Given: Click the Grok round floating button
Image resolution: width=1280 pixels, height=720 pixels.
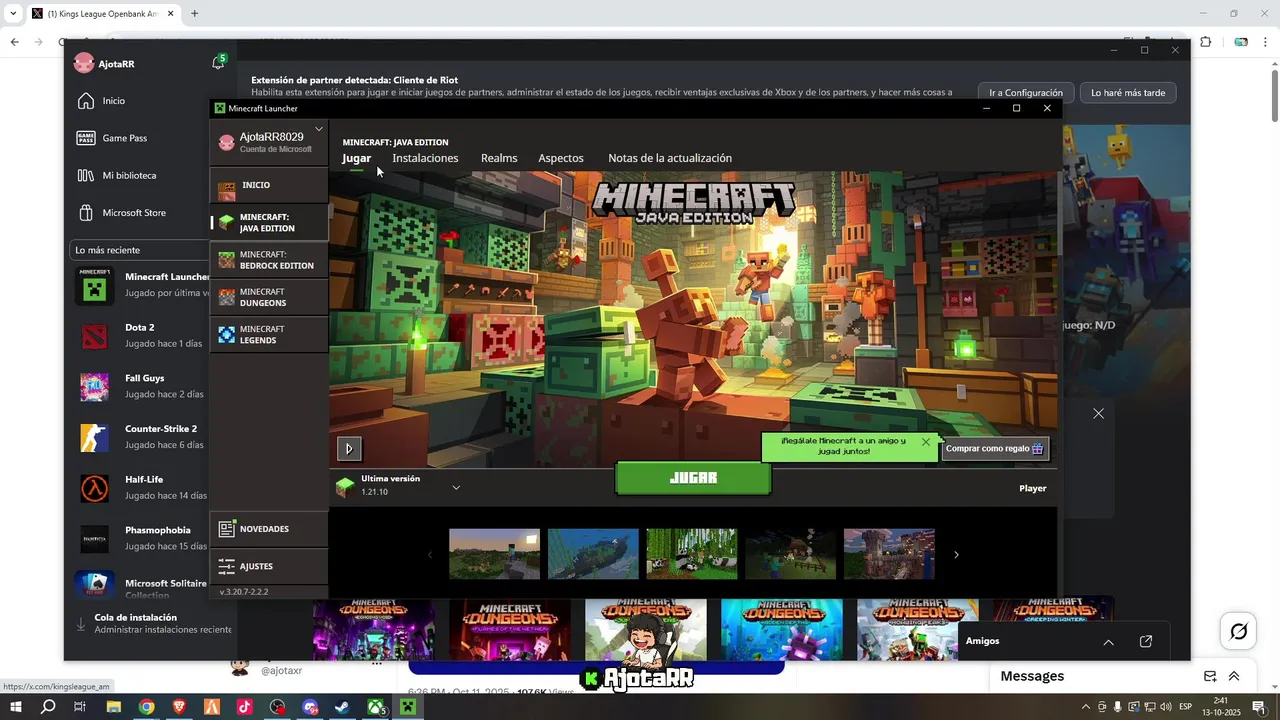Looking at the screenshot, I should [1238, 631].
